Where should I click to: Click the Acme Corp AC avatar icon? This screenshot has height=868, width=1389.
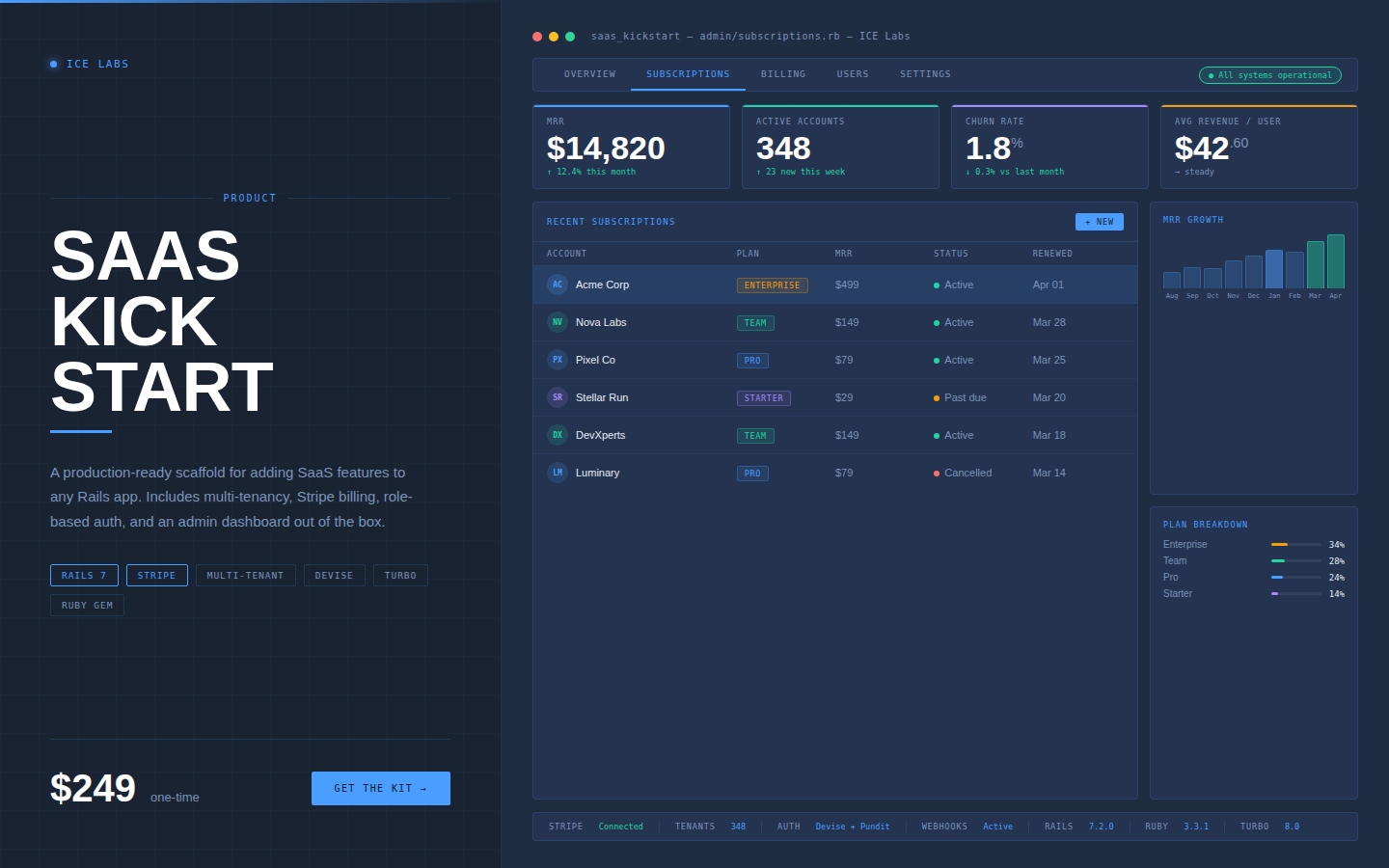[558, 285]
